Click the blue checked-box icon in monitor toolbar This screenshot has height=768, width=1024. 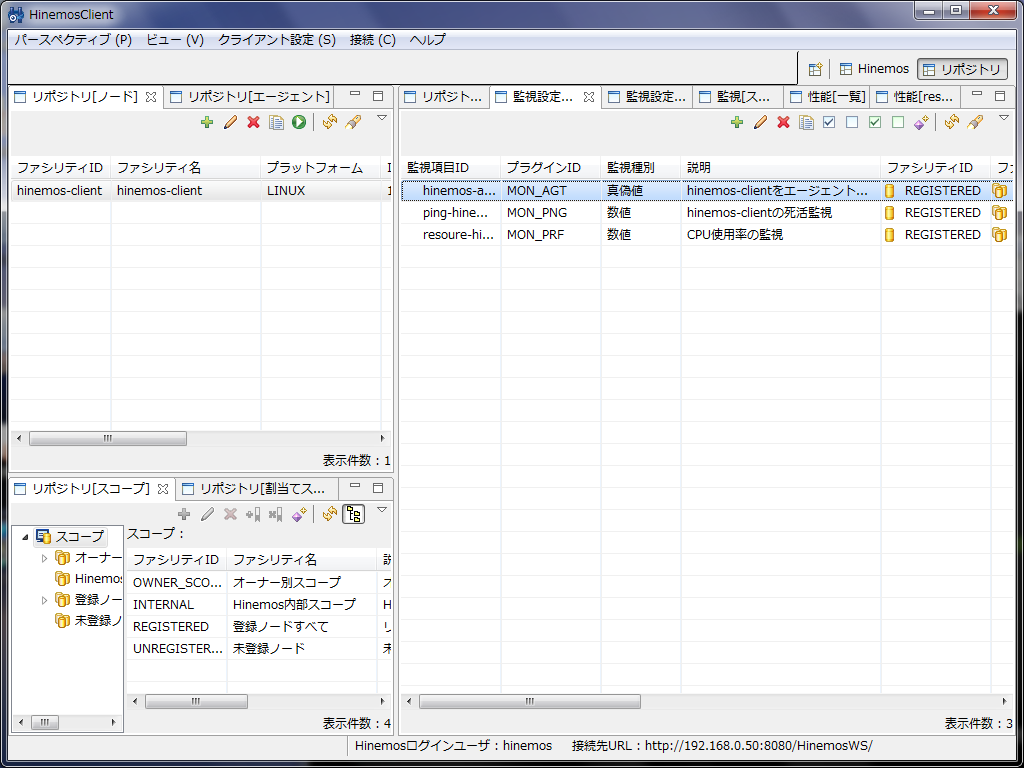[829, 122]
